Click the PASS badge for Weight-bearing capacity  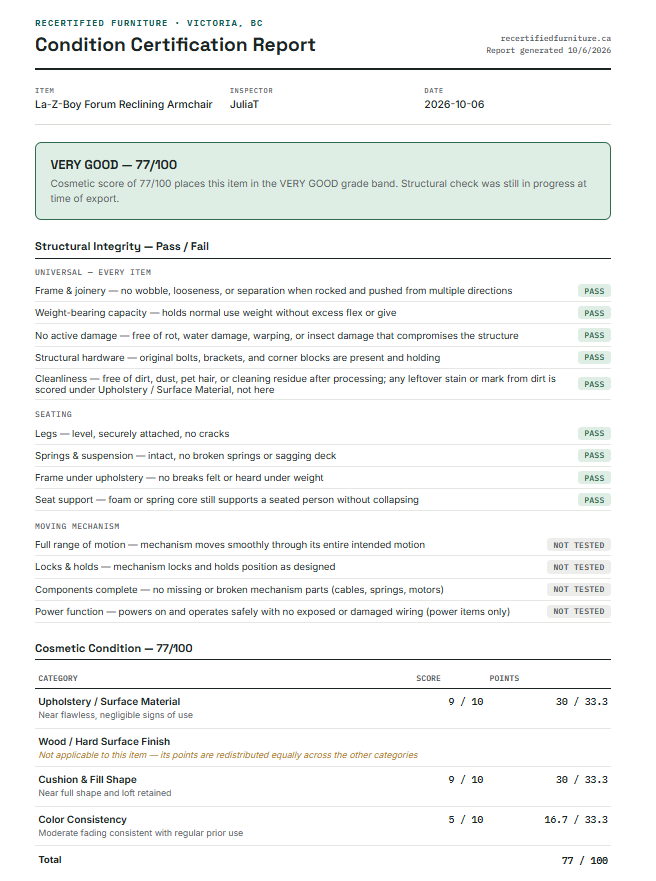pyautogui.click(x=594, y=313)
